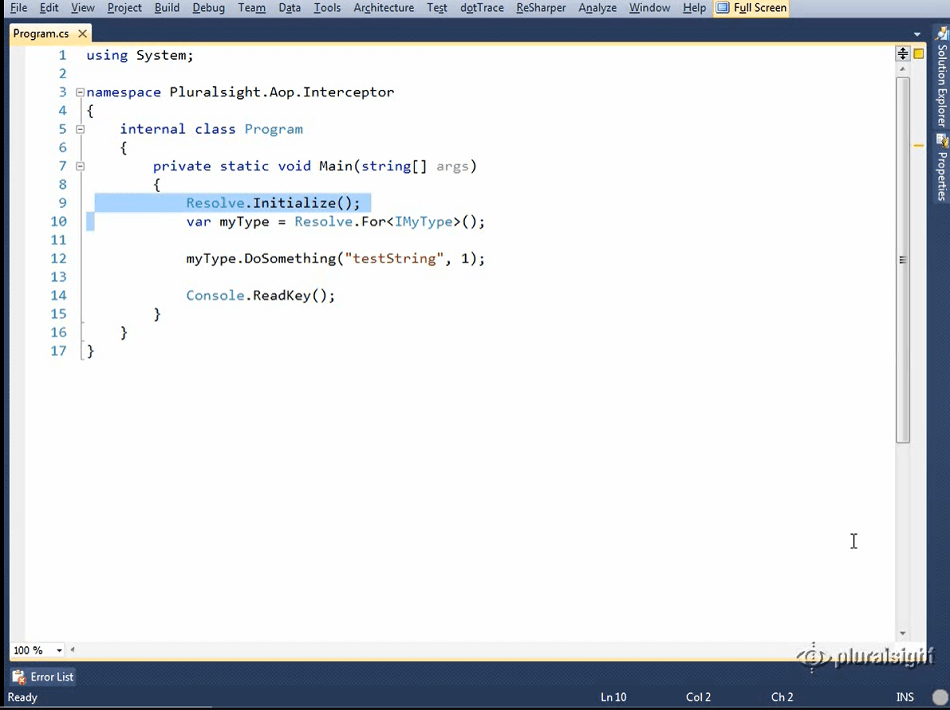The height and width of the screenshot is (710, 950).
Task: Open the Project menu
Action: point(124,8)
